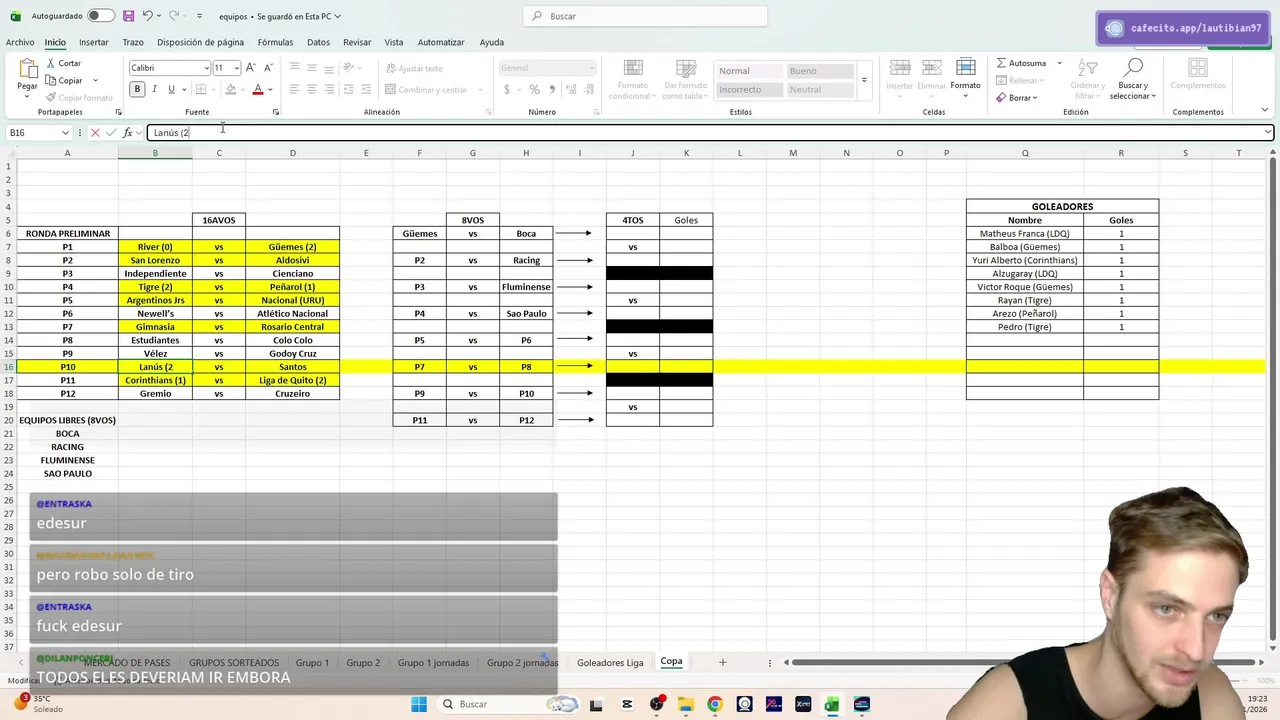Add a new sheet with the plus icon
Viewport: 1280px width, 720px height.
(x=722, y=662)
